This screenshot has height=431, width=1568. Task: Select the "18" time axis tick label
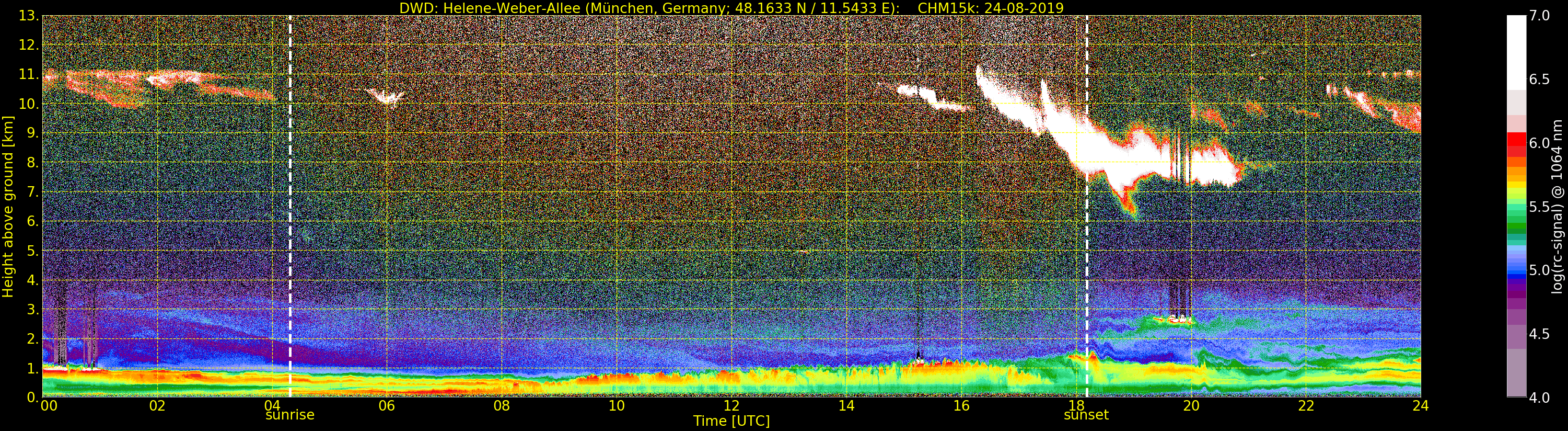(1076, 405)
